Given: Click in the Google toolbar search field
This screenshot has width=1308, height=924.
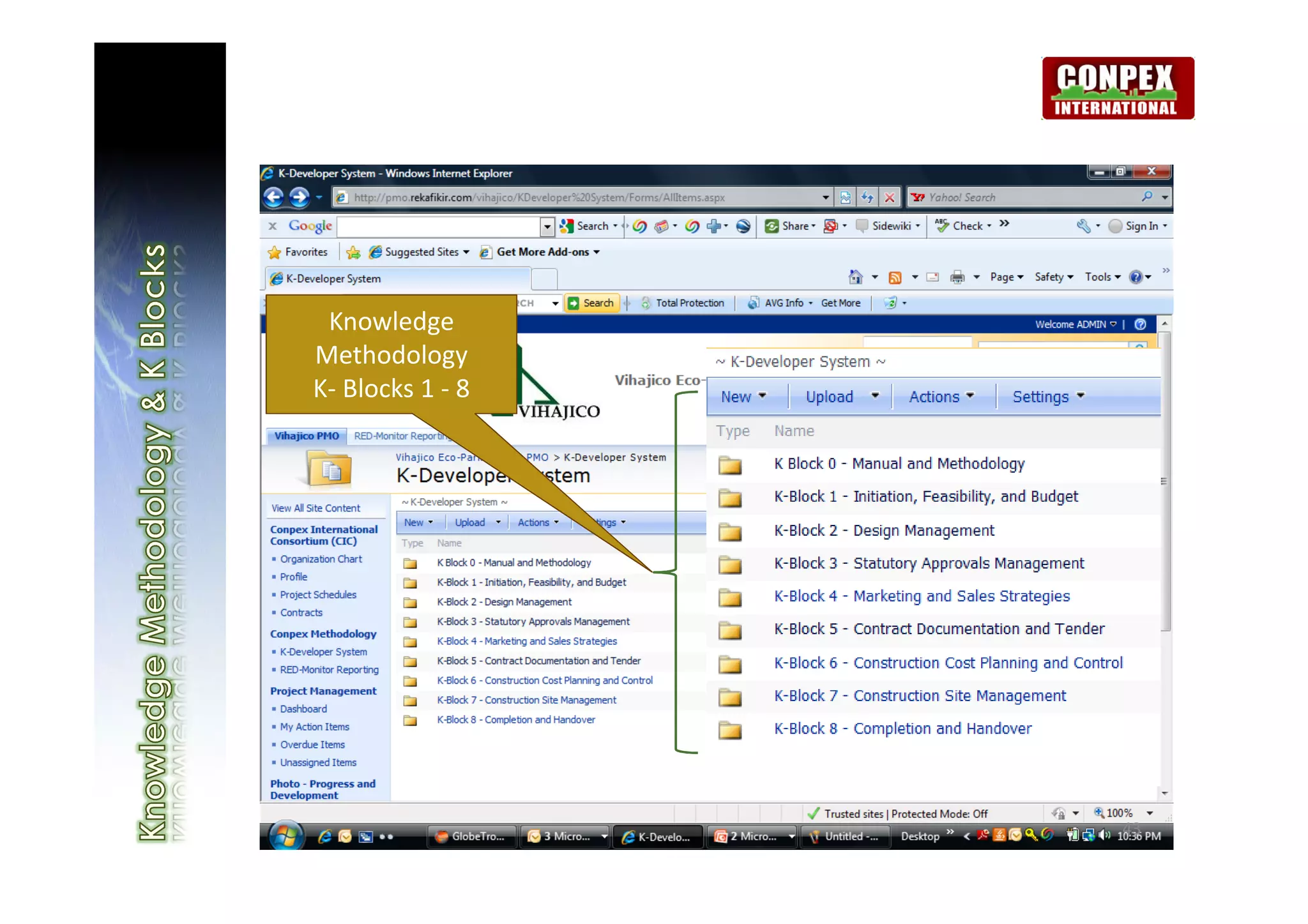Looking at the screenshot, I should coord(438,226).
